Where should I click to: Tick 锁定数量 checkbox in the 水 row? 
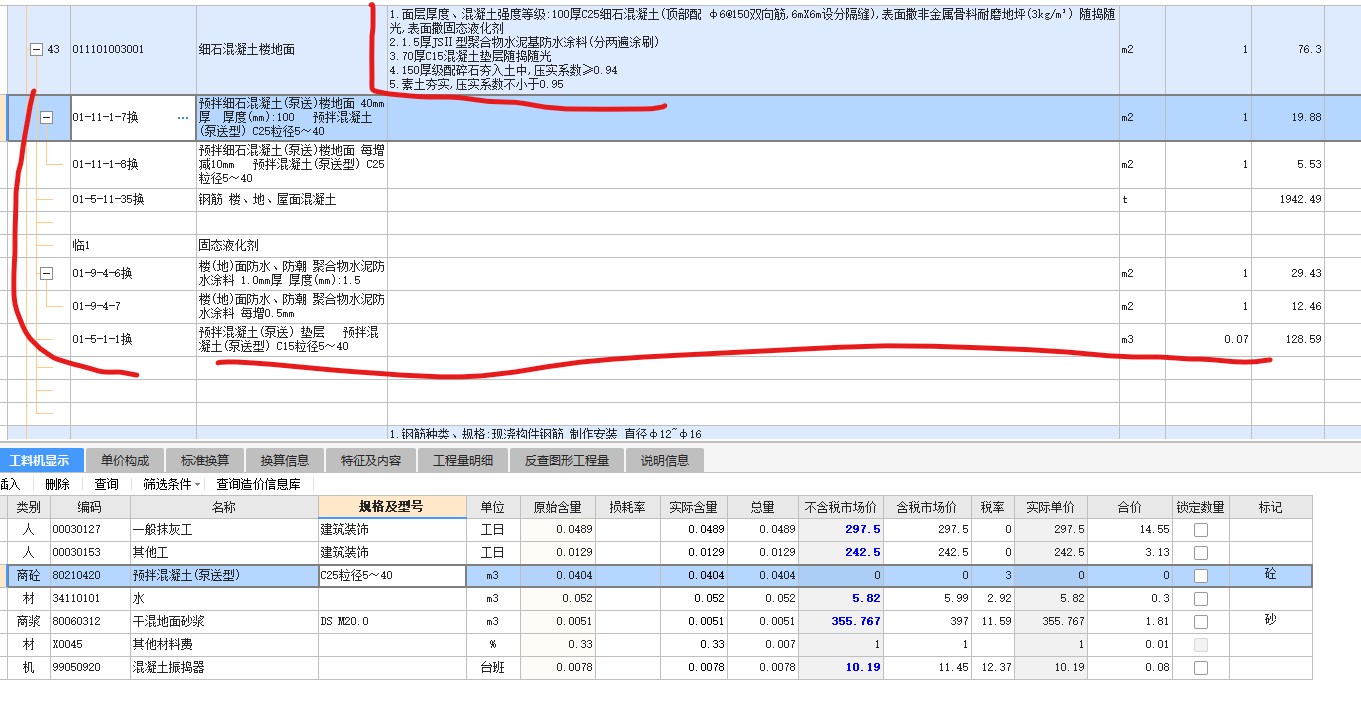click(x=1200, y=599)
